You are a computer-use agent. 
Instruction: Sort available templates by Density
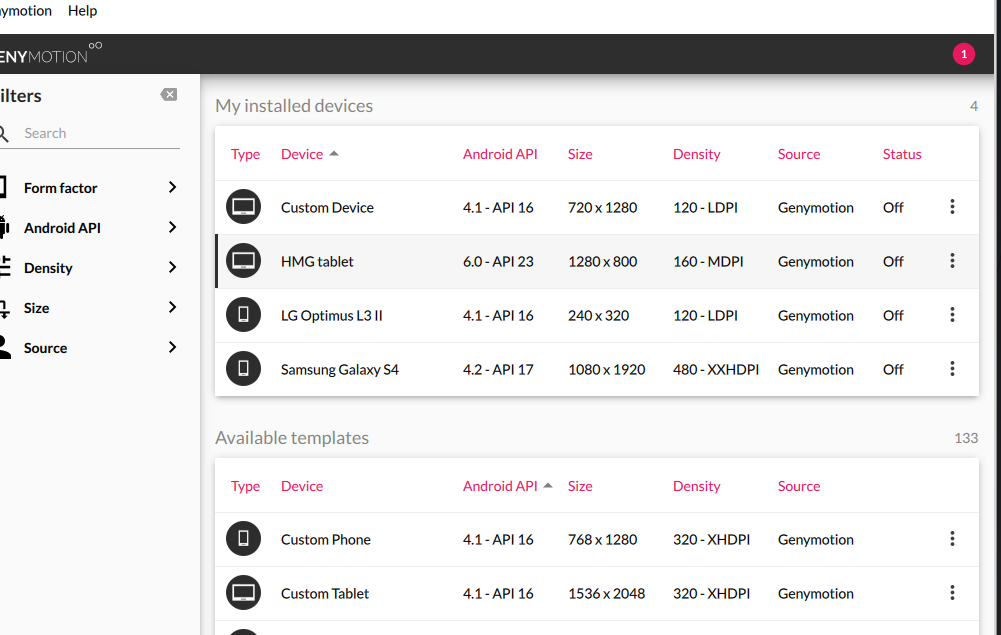(x=696, y=486)
